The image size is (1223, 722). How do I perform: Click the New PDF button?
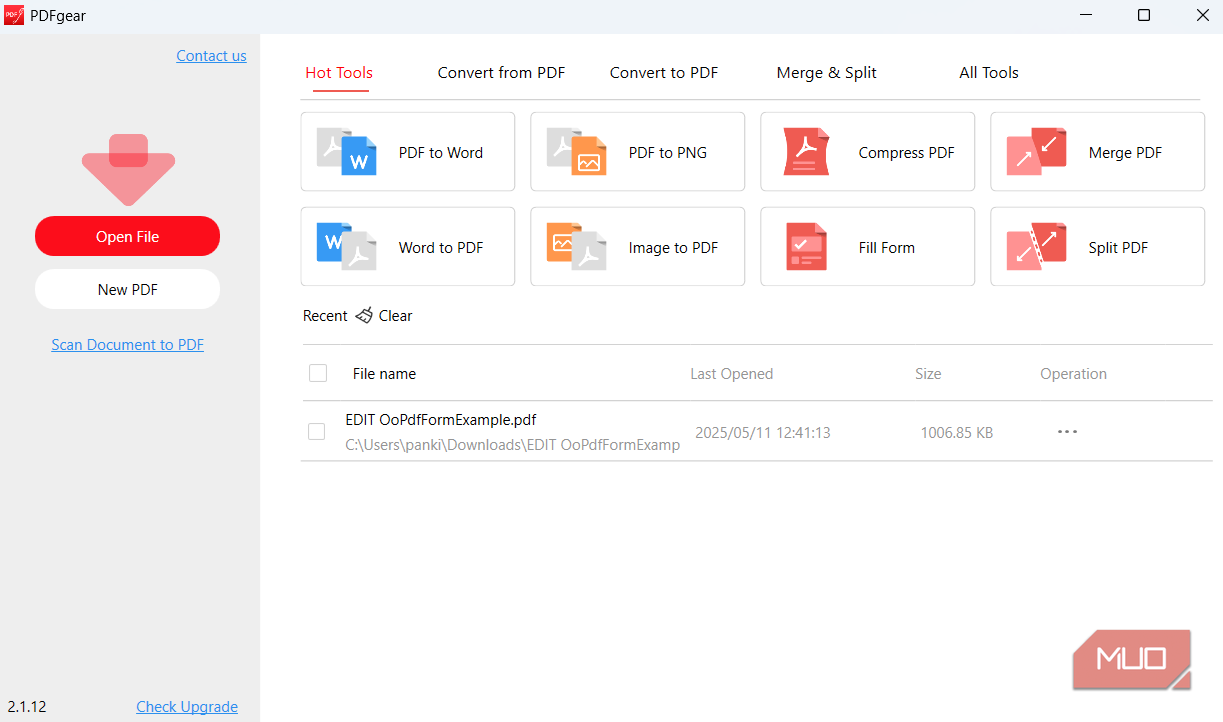coord(127,289)
